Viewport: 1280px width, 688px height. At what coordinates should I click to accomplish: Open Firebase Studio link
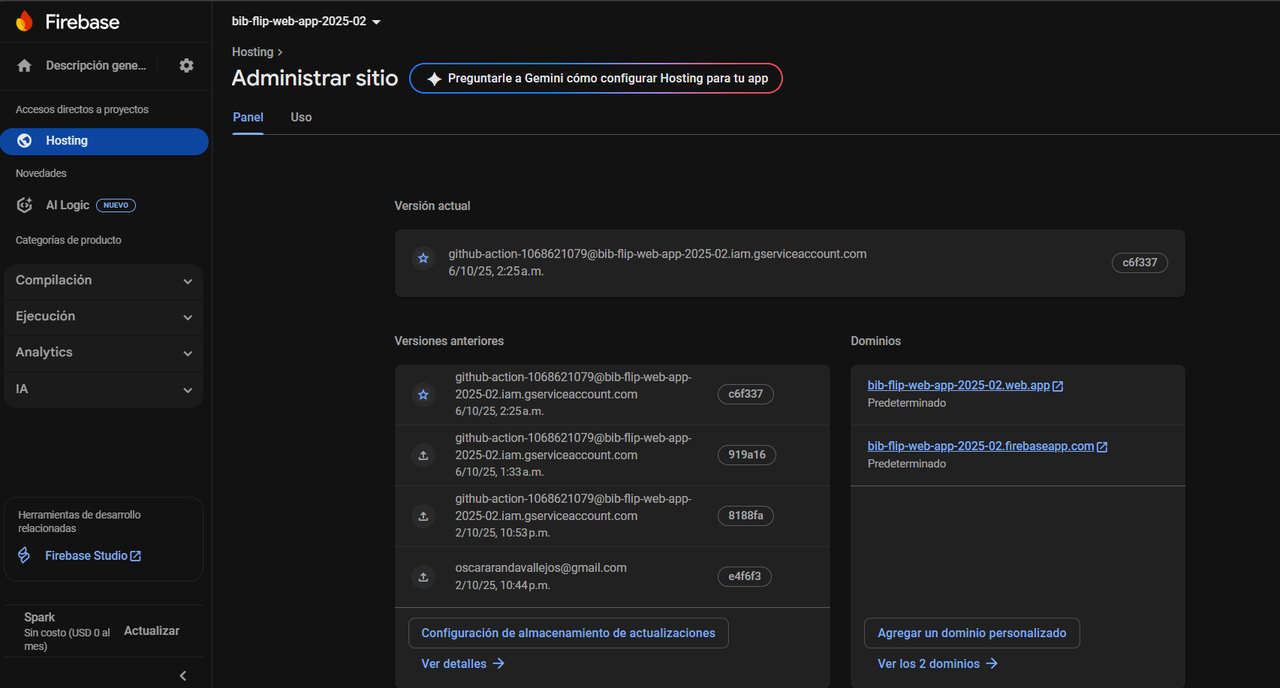(93, 555)
